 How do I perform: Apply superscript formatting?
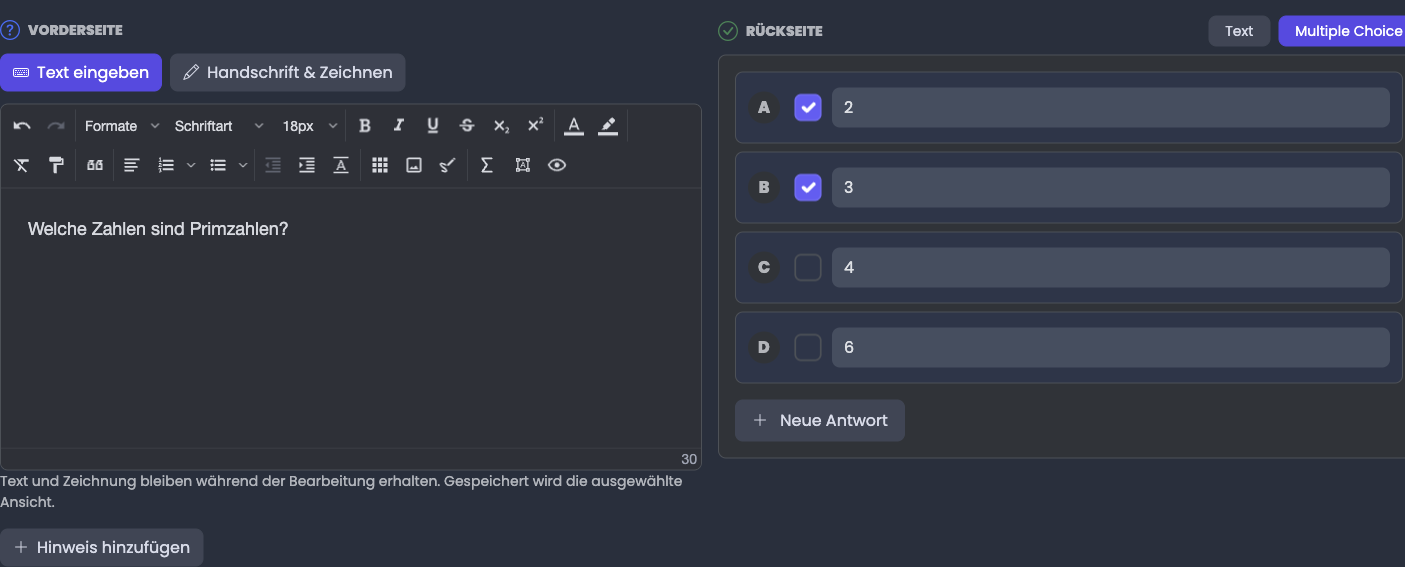[535, 126]
